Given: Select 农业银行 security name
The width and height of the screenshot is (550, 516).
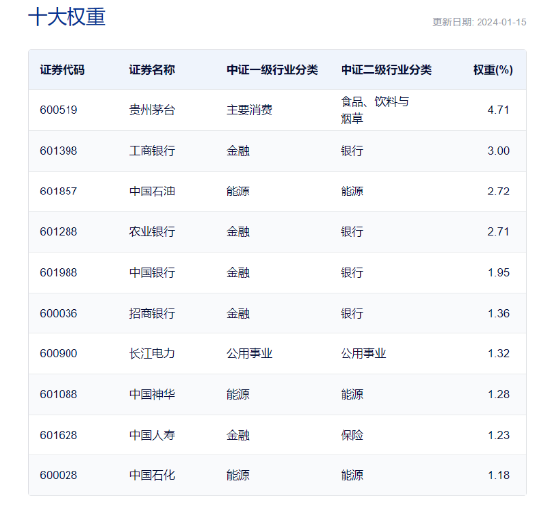Looking at the screenshot, I should point(152,232).
